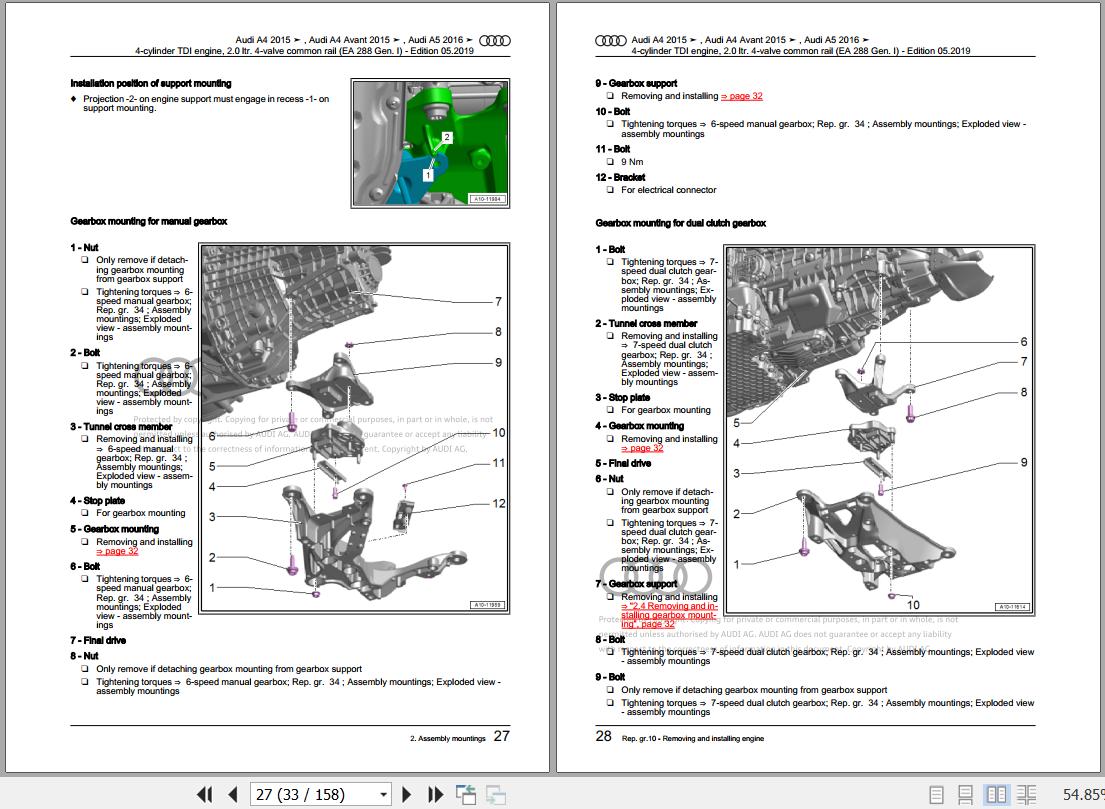
Task: Click the footer page number 27
Action: [x=501, y=736]
